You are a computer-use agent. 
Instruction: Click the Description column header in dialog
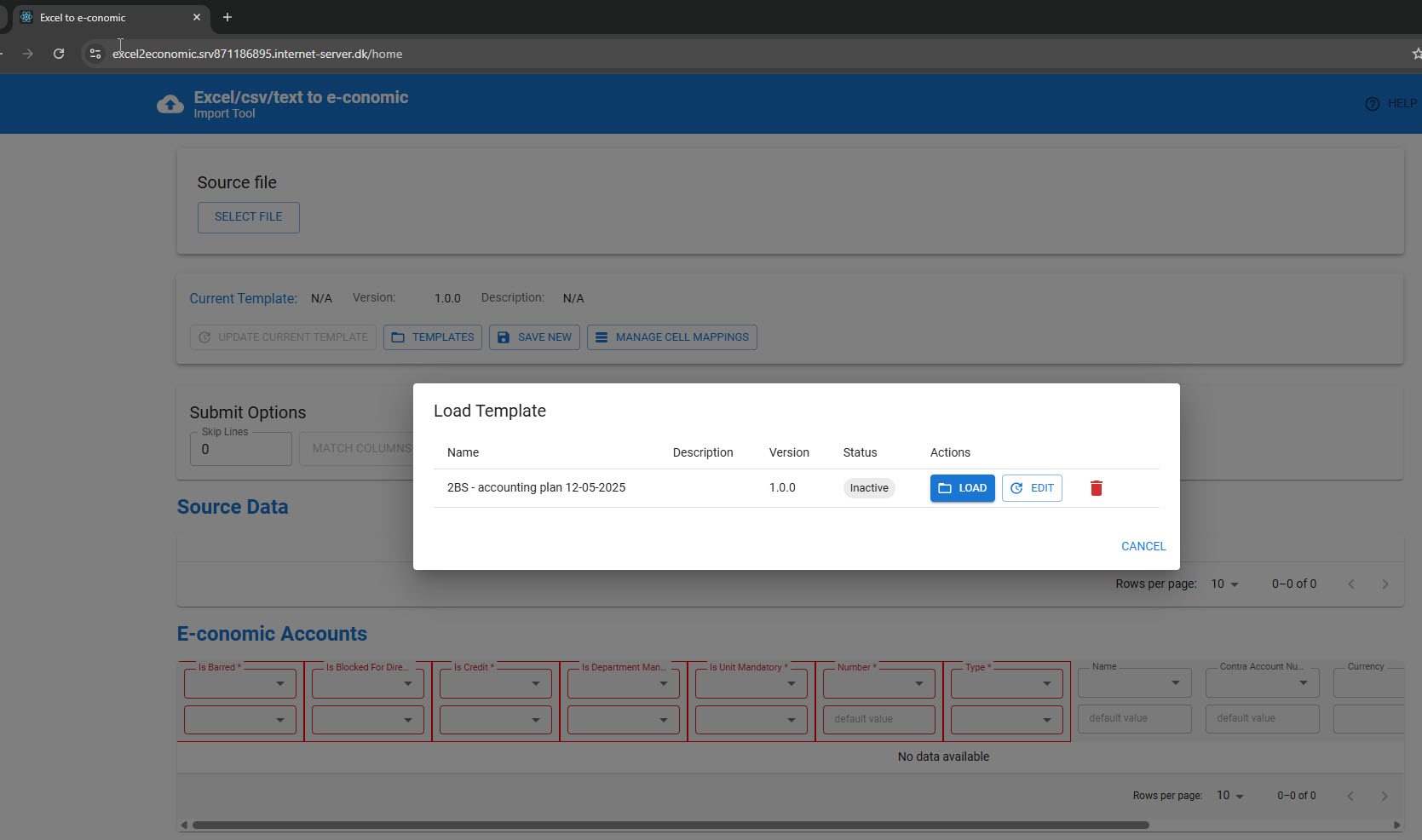click(703, 452)
